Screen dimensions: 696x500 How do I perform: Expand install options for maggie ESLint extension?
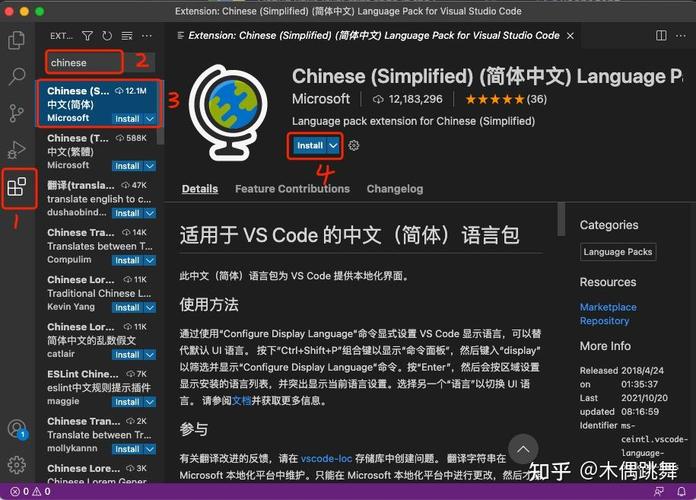pyautogui.click(x=150, y=402)
